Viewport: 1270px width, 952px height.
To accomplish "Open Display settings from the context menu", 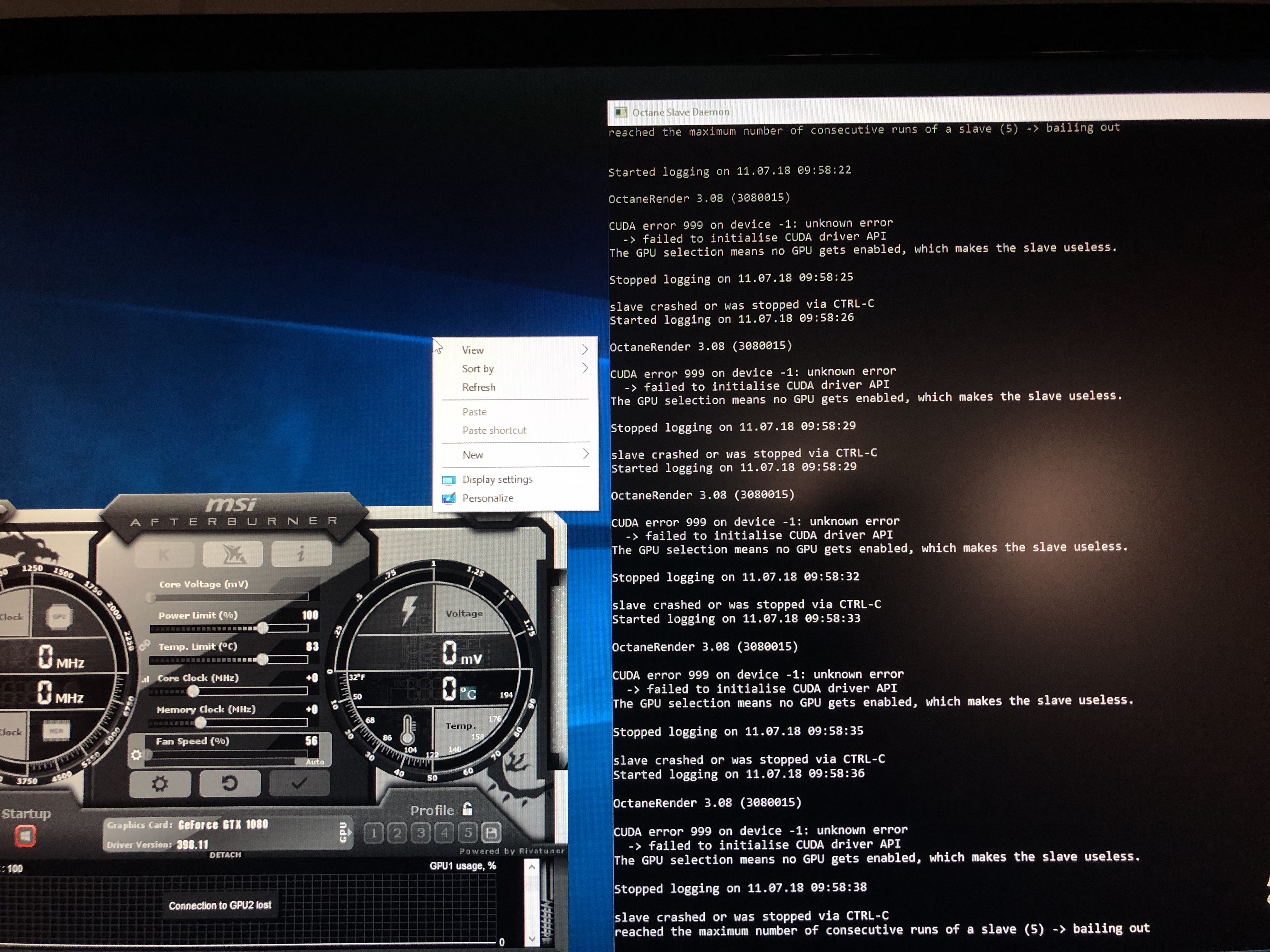I will click(497, 479).
